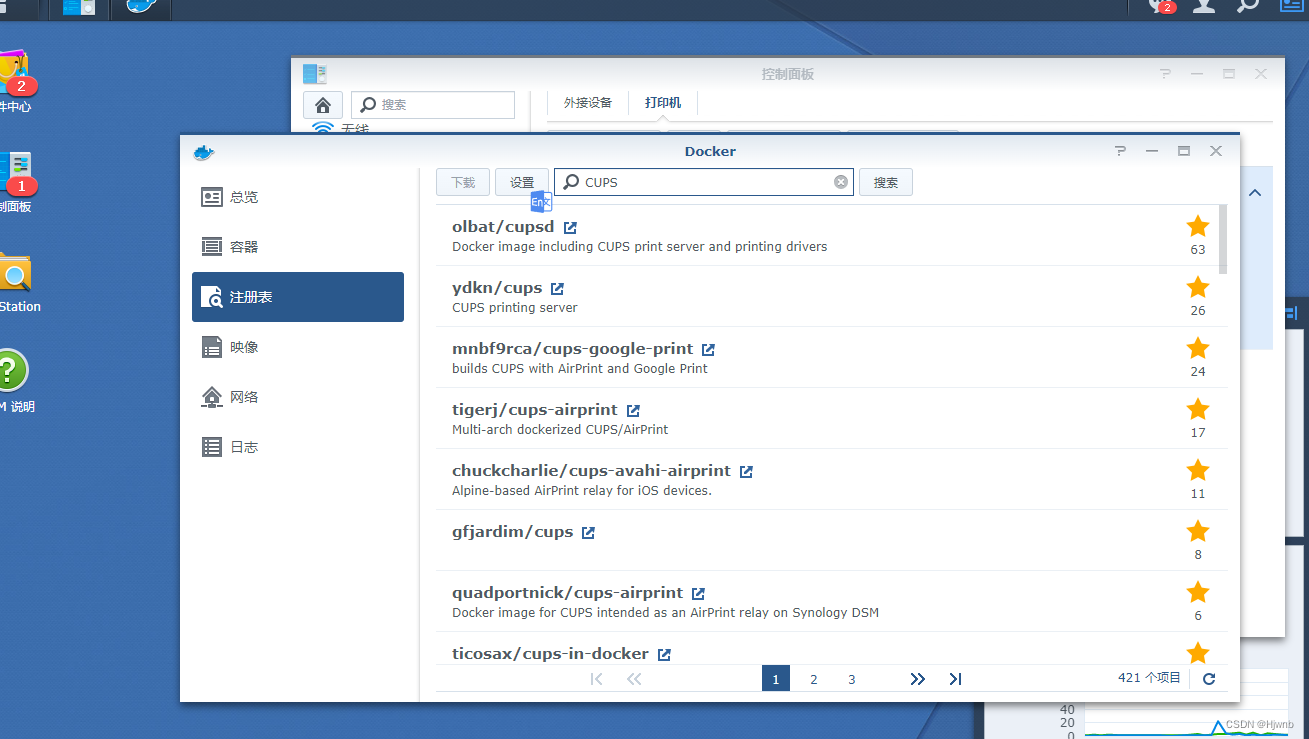Screen dimensions: 1309x739
Task: Select current page 1 button
Action: tap(776, 679)
